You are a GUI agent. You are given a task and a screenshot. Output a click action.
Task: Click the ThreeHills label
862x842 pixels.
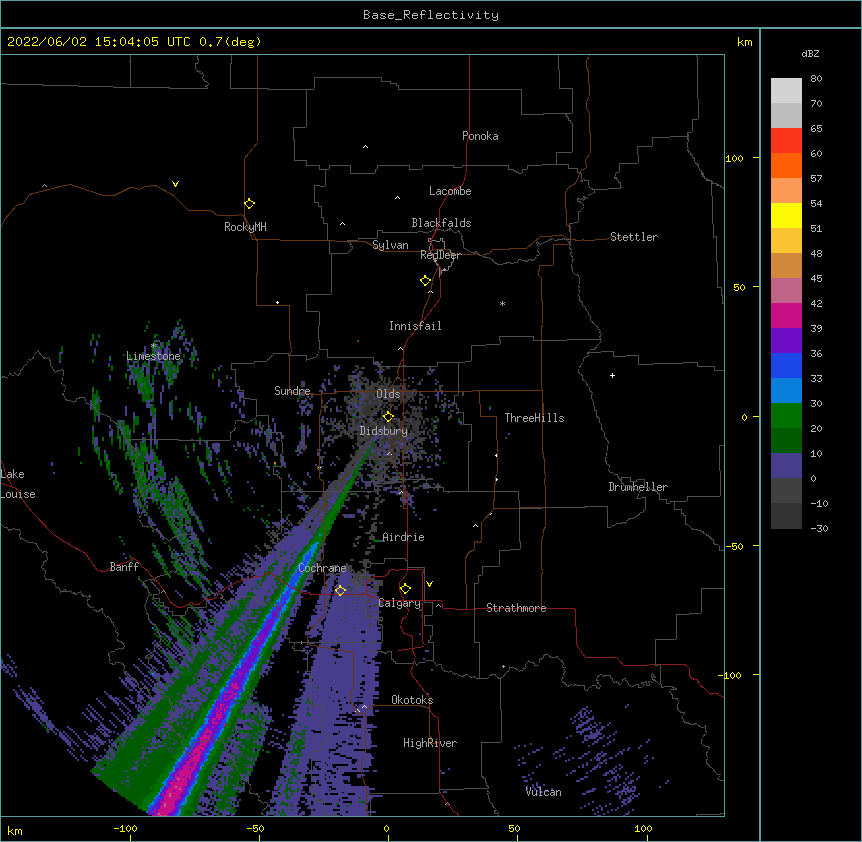(534, 418)
